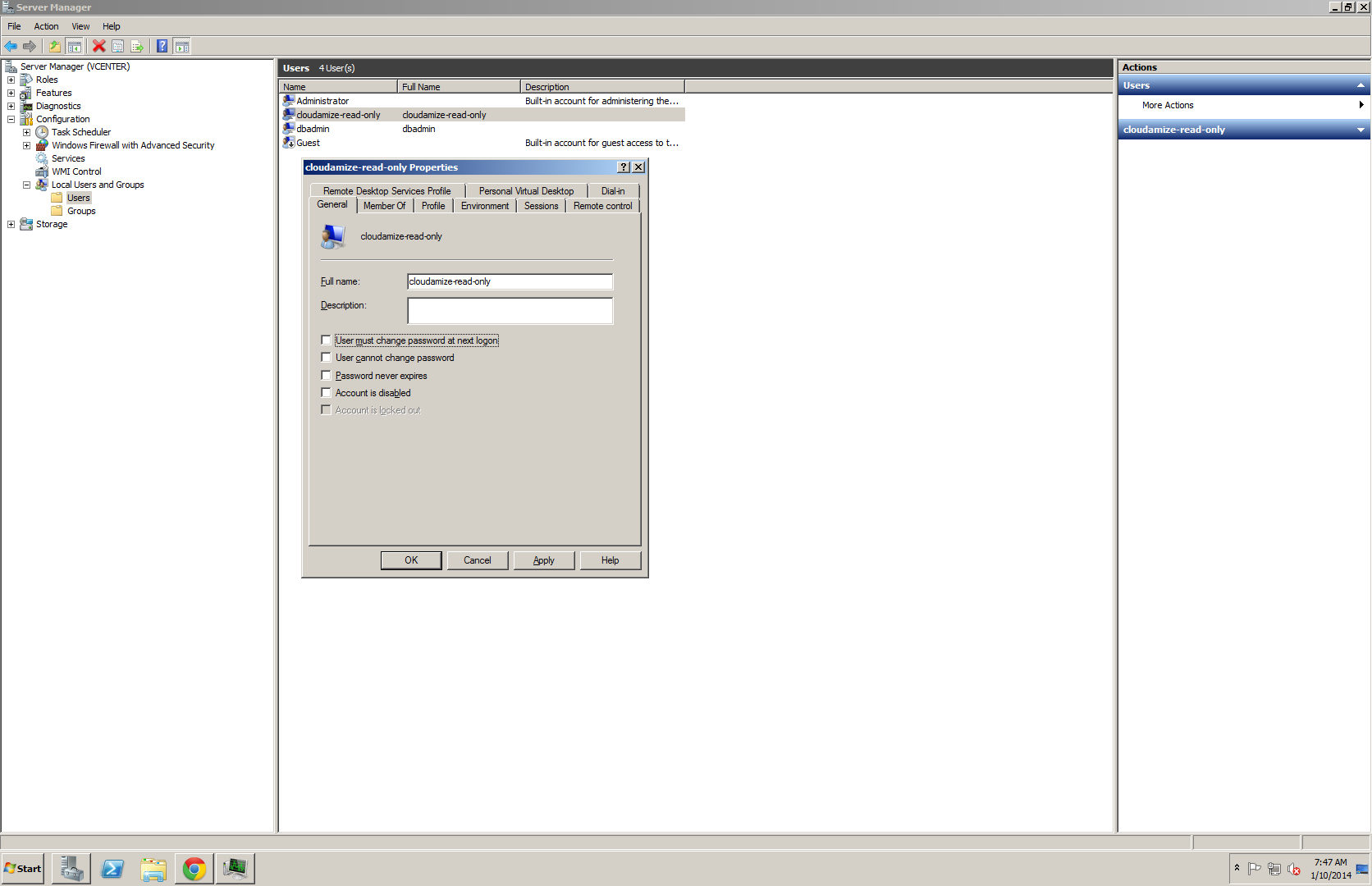1372x886 pixels.
Task: Expand the Roles tree node
Action: (x=11, y=80)
